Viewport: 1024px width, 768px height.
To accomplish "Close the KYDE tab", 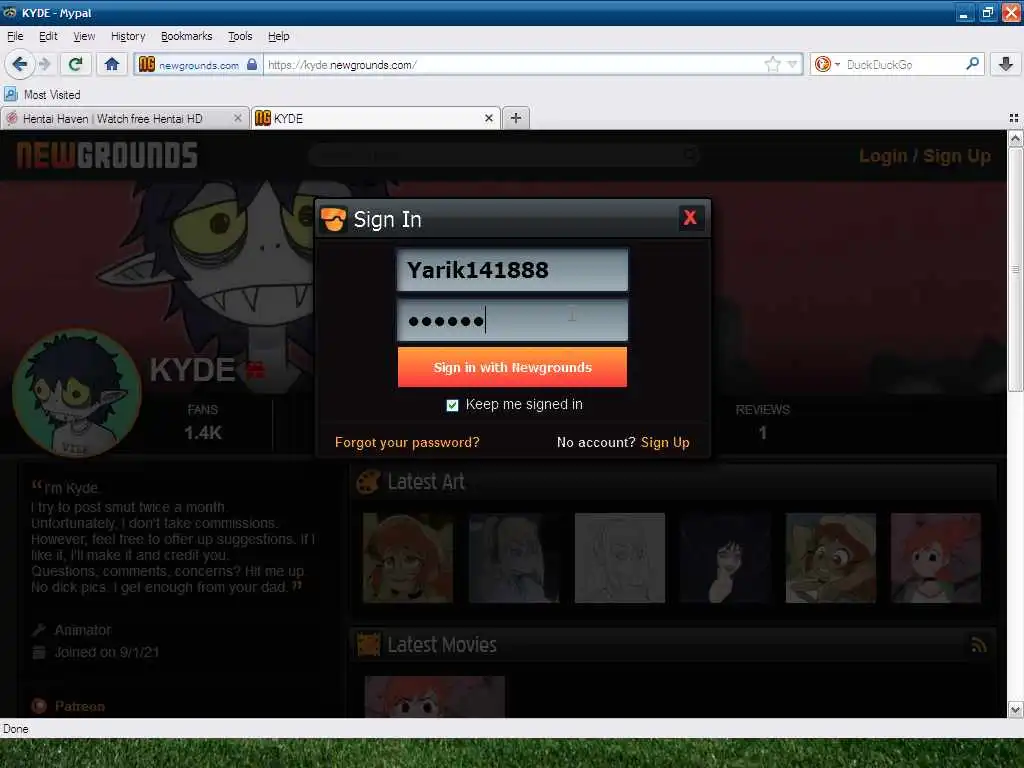I will (x=488, y=118).
